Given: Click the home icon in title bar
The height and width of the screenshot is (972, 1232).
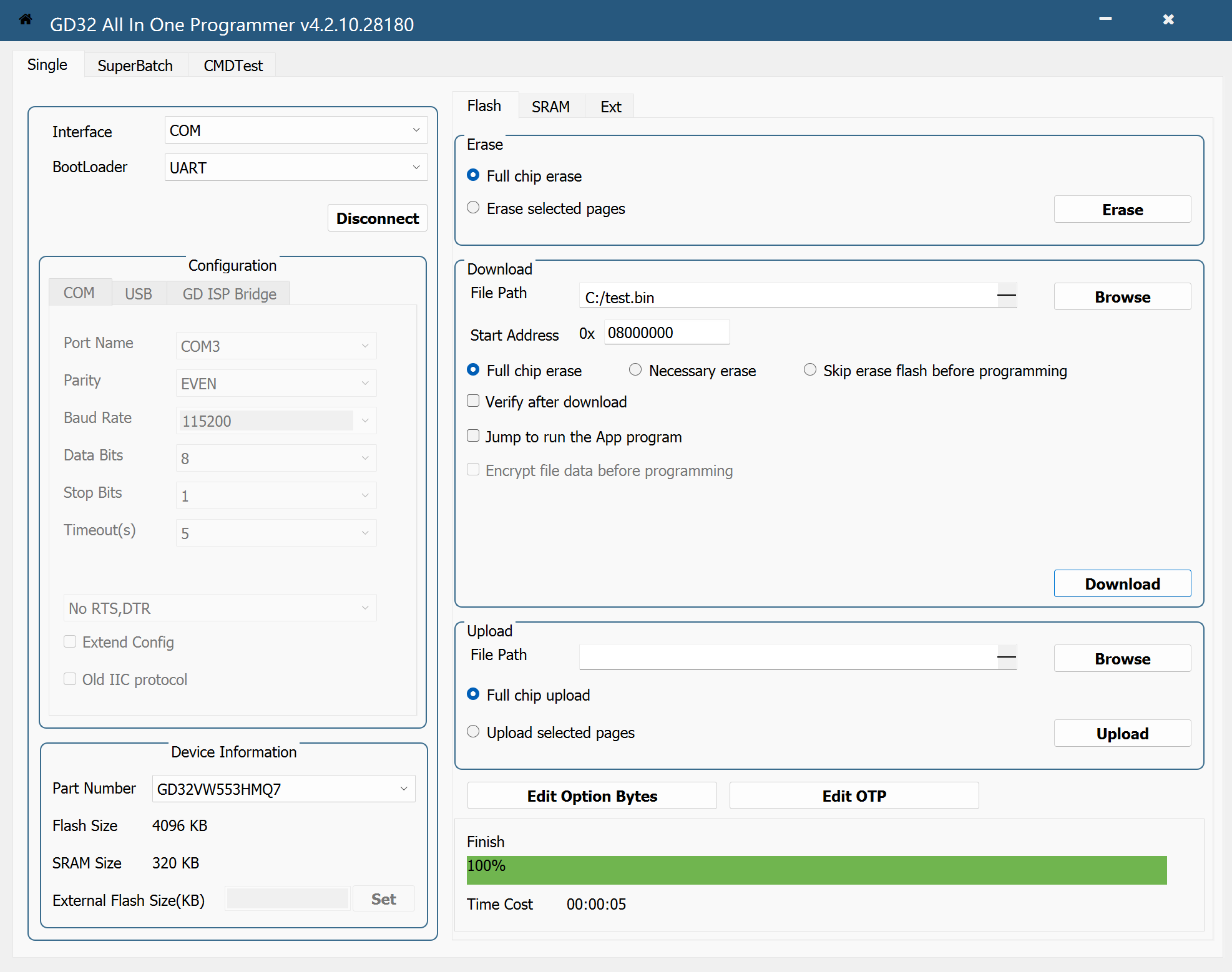Looking at the screenshot, I should [26, 19].
